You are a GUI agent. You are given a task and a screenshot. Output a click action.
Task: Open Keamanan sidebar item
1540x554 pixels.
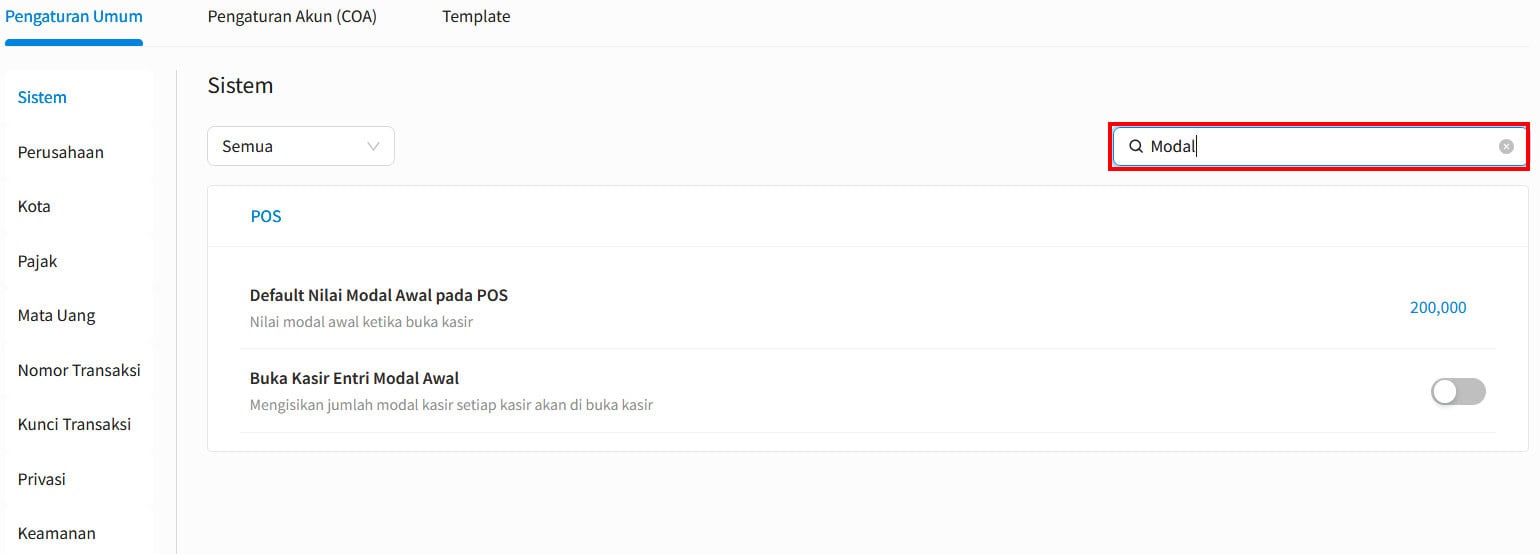coord(57,533)
